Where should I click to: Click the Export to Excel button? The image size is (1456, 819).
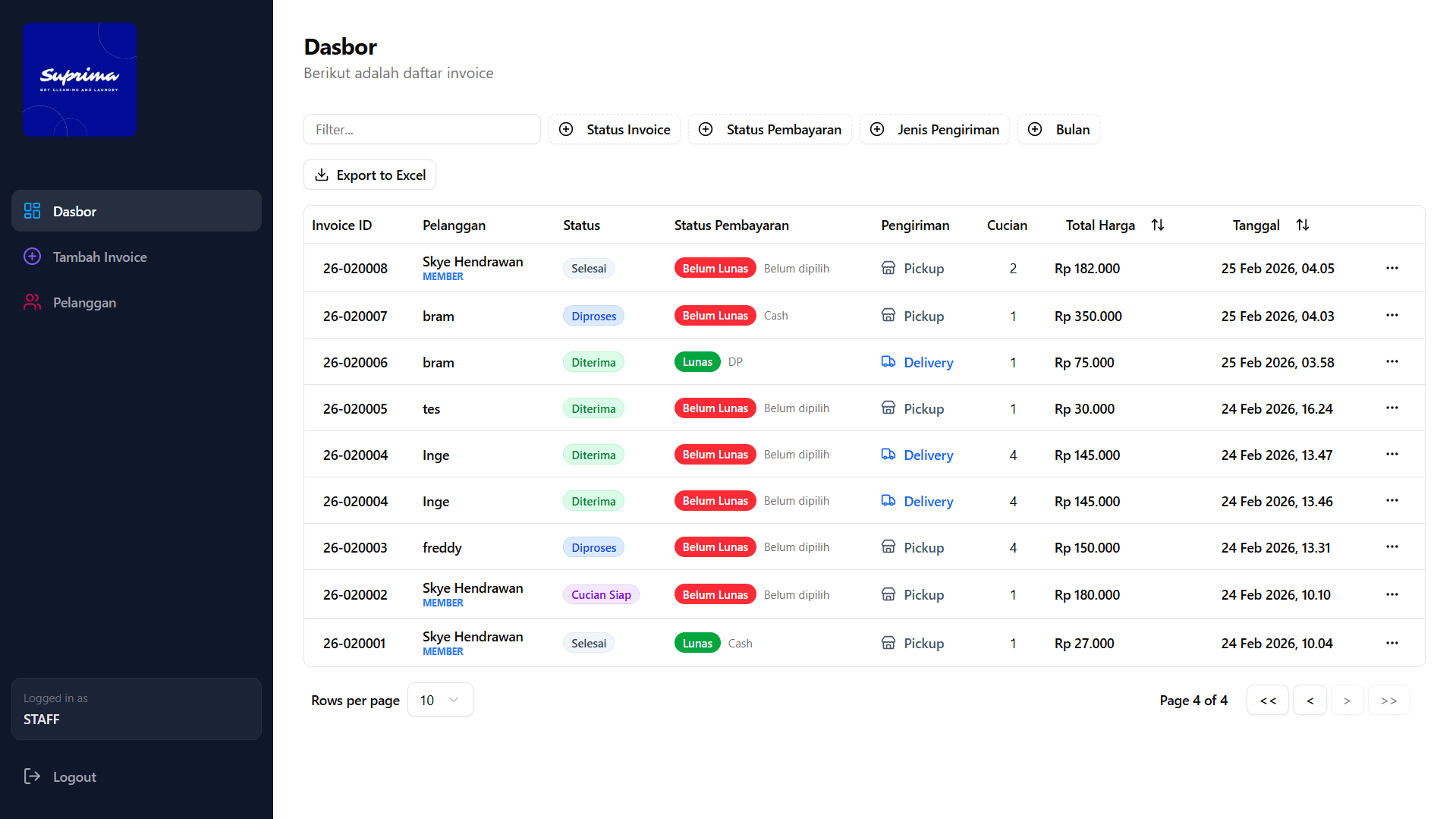pos(370,175)
